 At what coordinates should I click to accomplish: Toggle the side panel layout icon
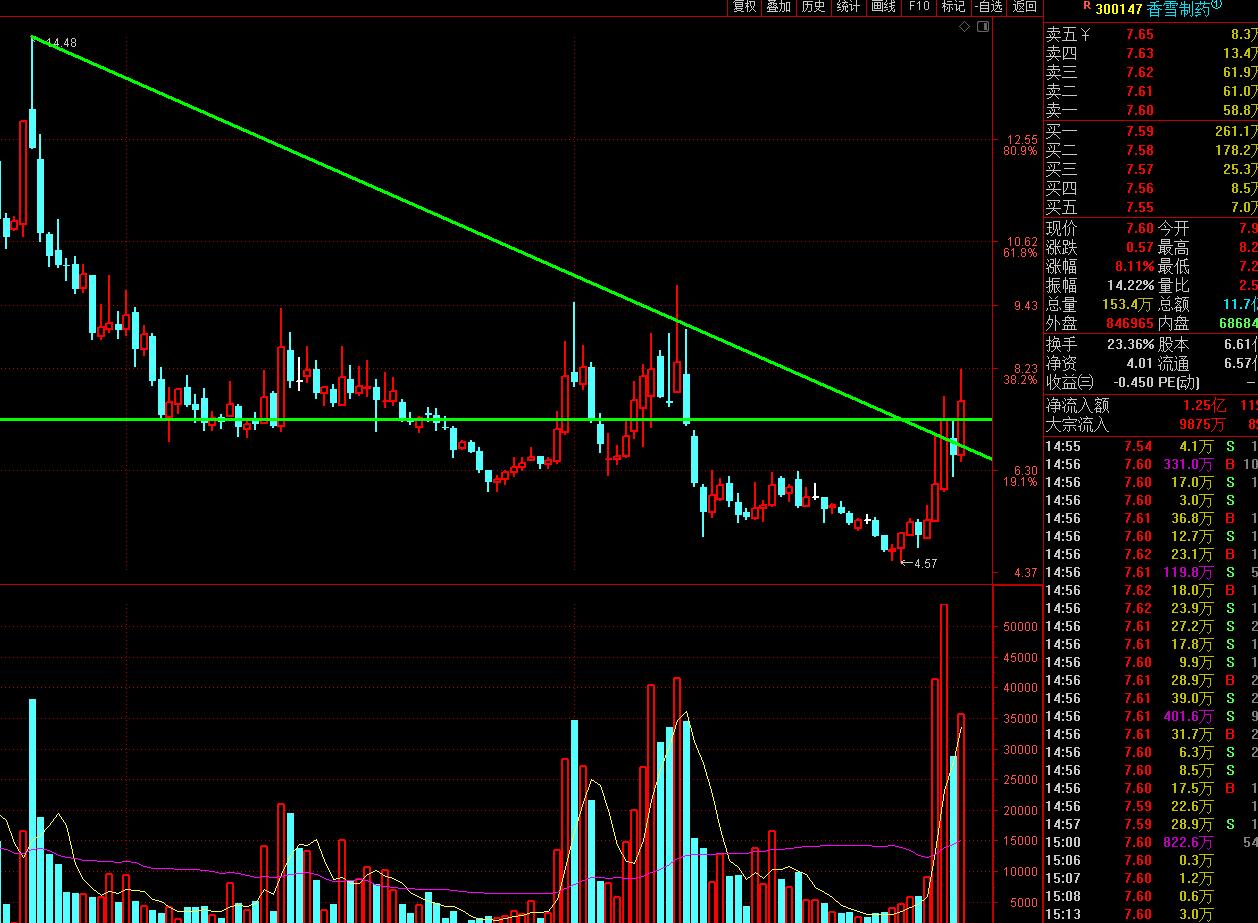pyautogui.click(x=982, y=27)
